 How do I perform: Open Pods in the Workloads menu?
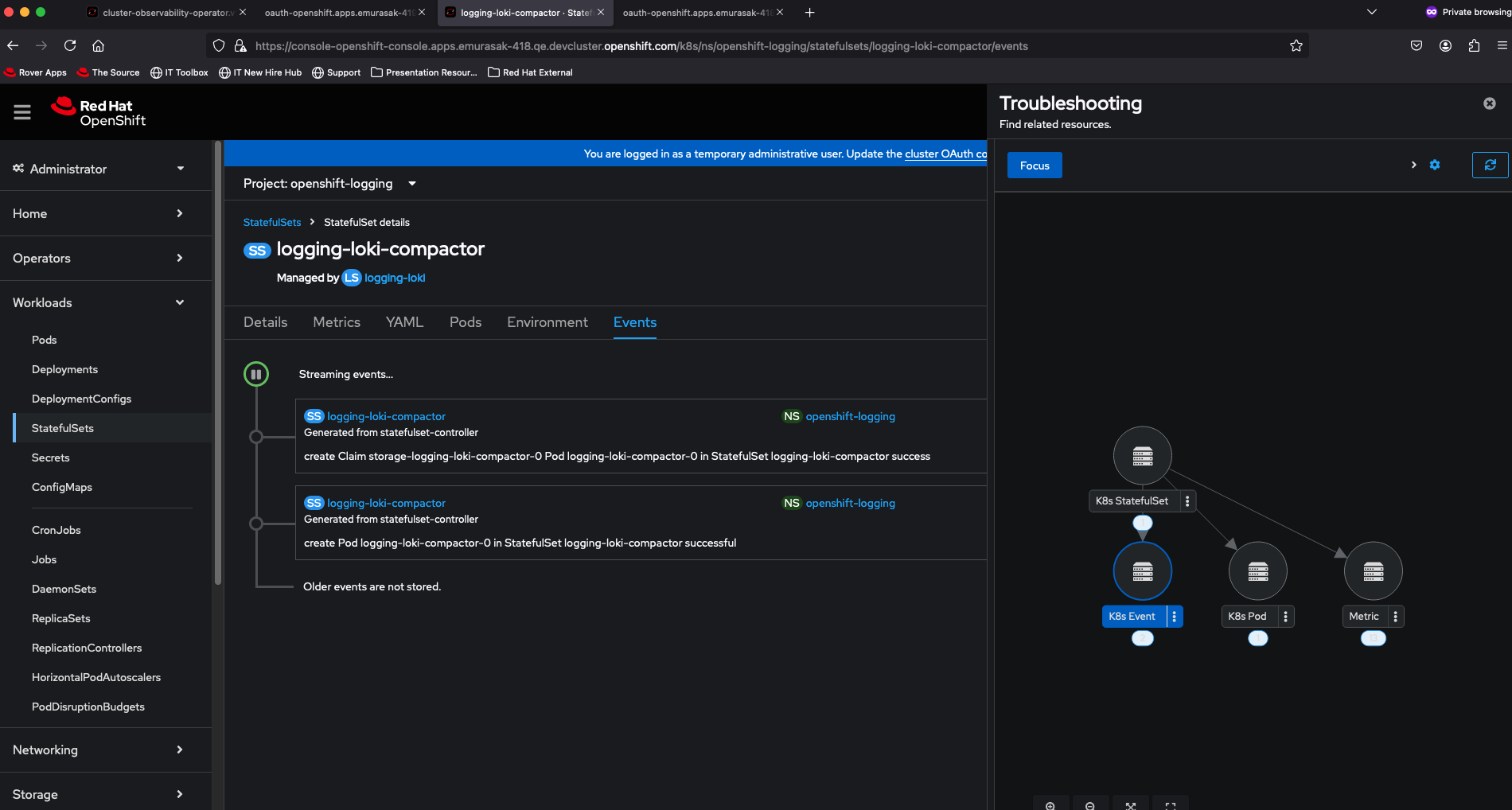point(45,340)
